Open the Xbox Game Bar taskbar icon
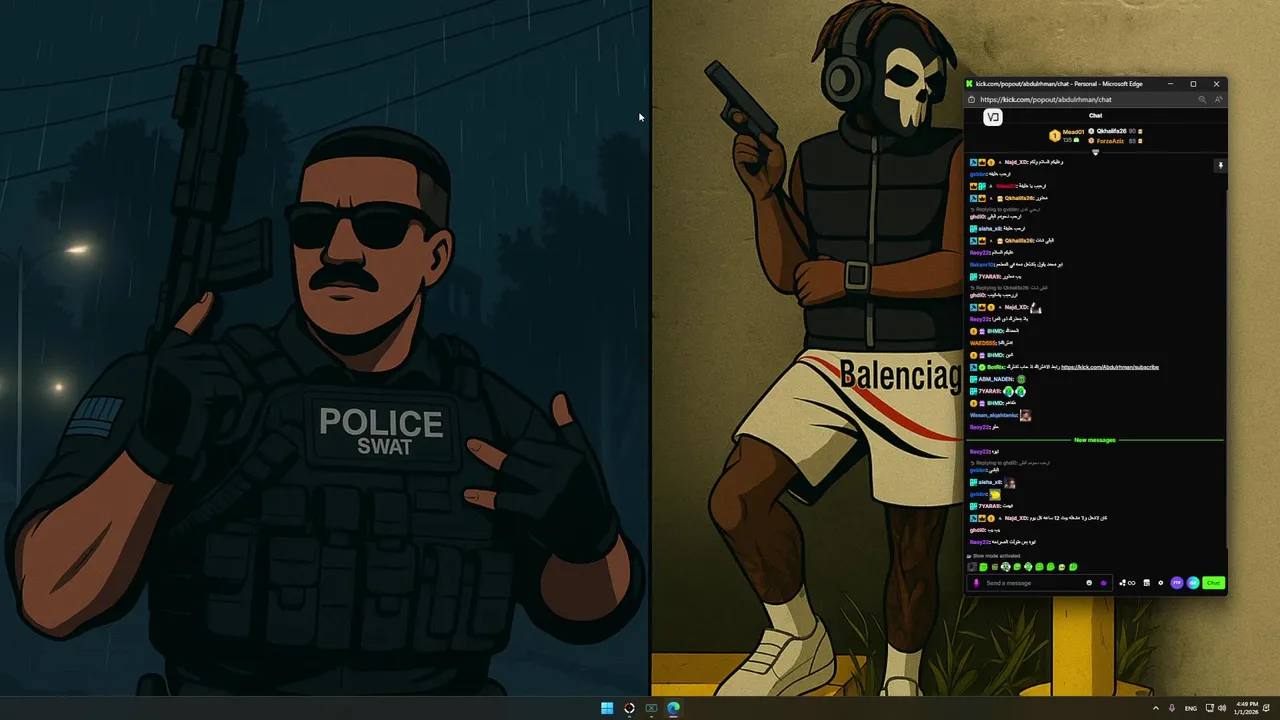Screen dimensions: 1280x720 (651, 708)
